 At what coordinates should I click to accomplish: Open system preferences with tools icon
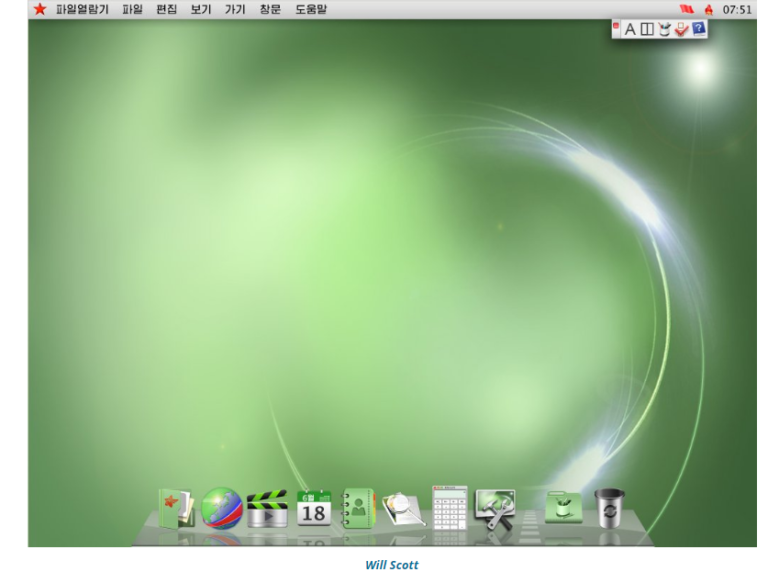[495, 507]
